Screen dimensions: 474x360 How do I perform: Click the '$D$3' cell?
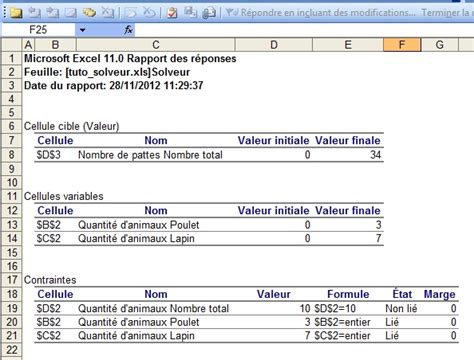(x=49, y=155)
